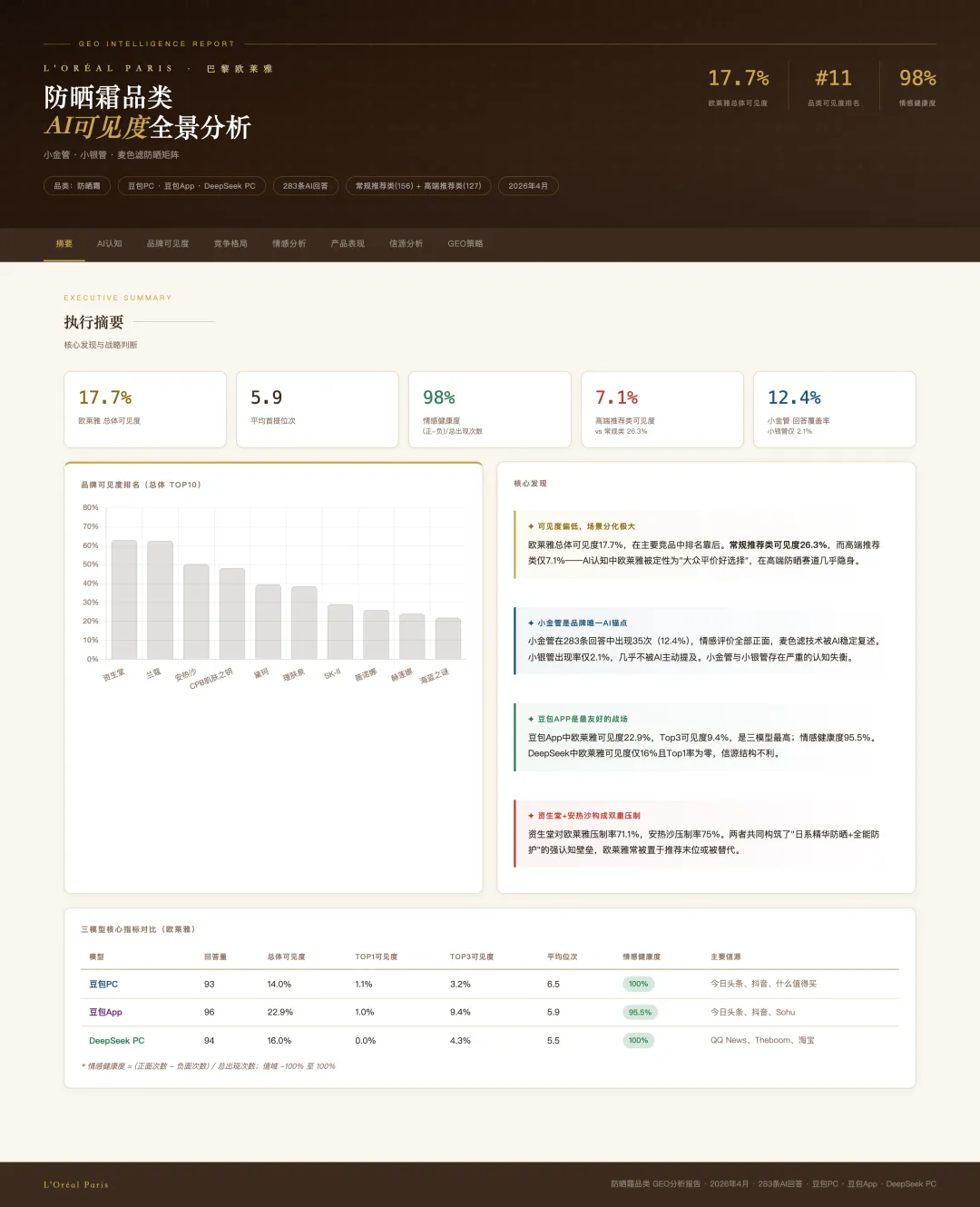Select the 98% 情感健康度 summary card
Image resolution: width=980 pixels, height=1207 pixels.
pos(490,409)
